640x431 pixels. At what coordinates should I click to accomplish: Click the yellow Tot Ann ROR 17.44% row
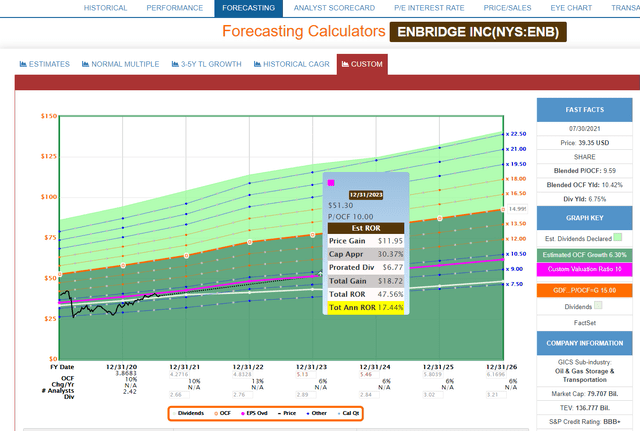(x=366, y=307)
